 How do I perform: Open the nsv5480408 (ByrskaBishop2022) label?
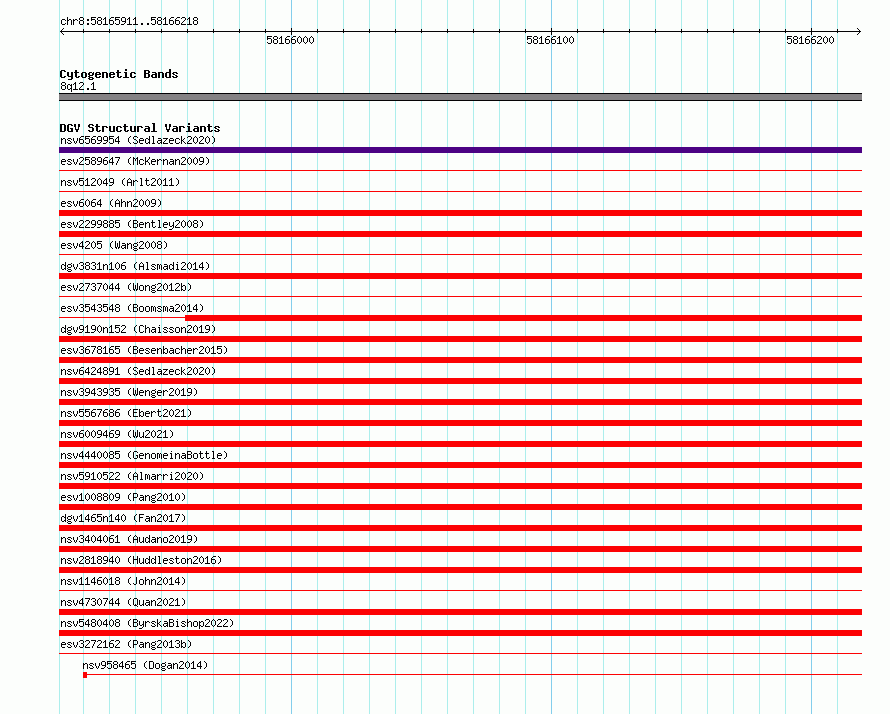[x=147, y=623]
